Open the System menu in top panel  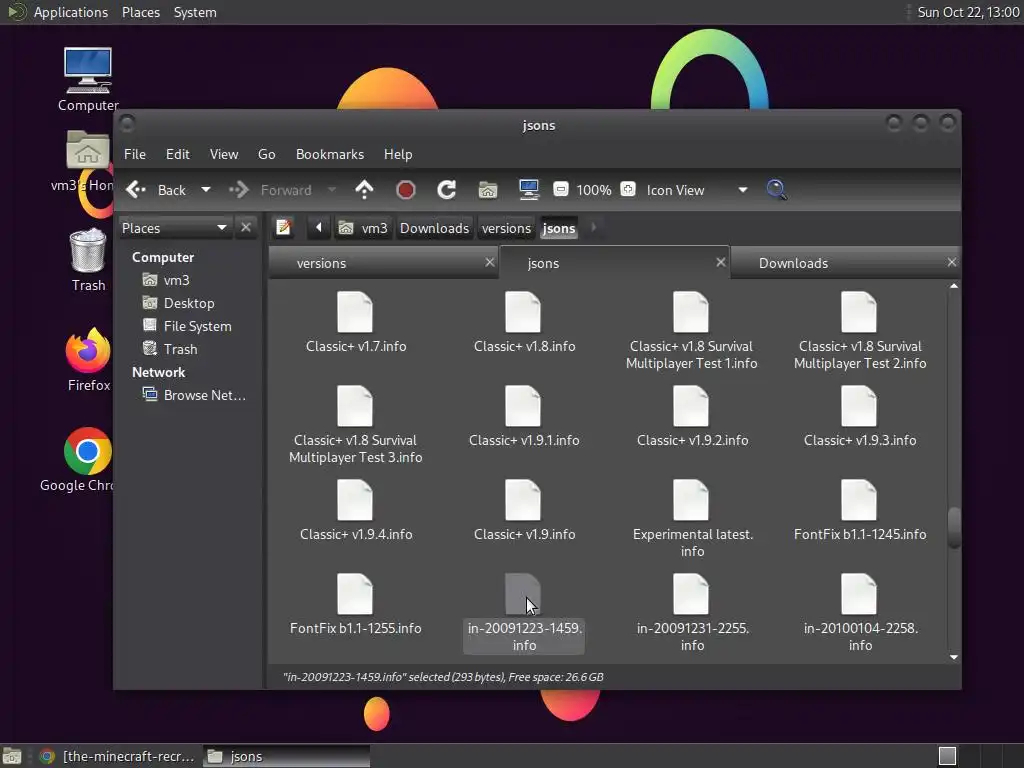click(x=195, y=12)
